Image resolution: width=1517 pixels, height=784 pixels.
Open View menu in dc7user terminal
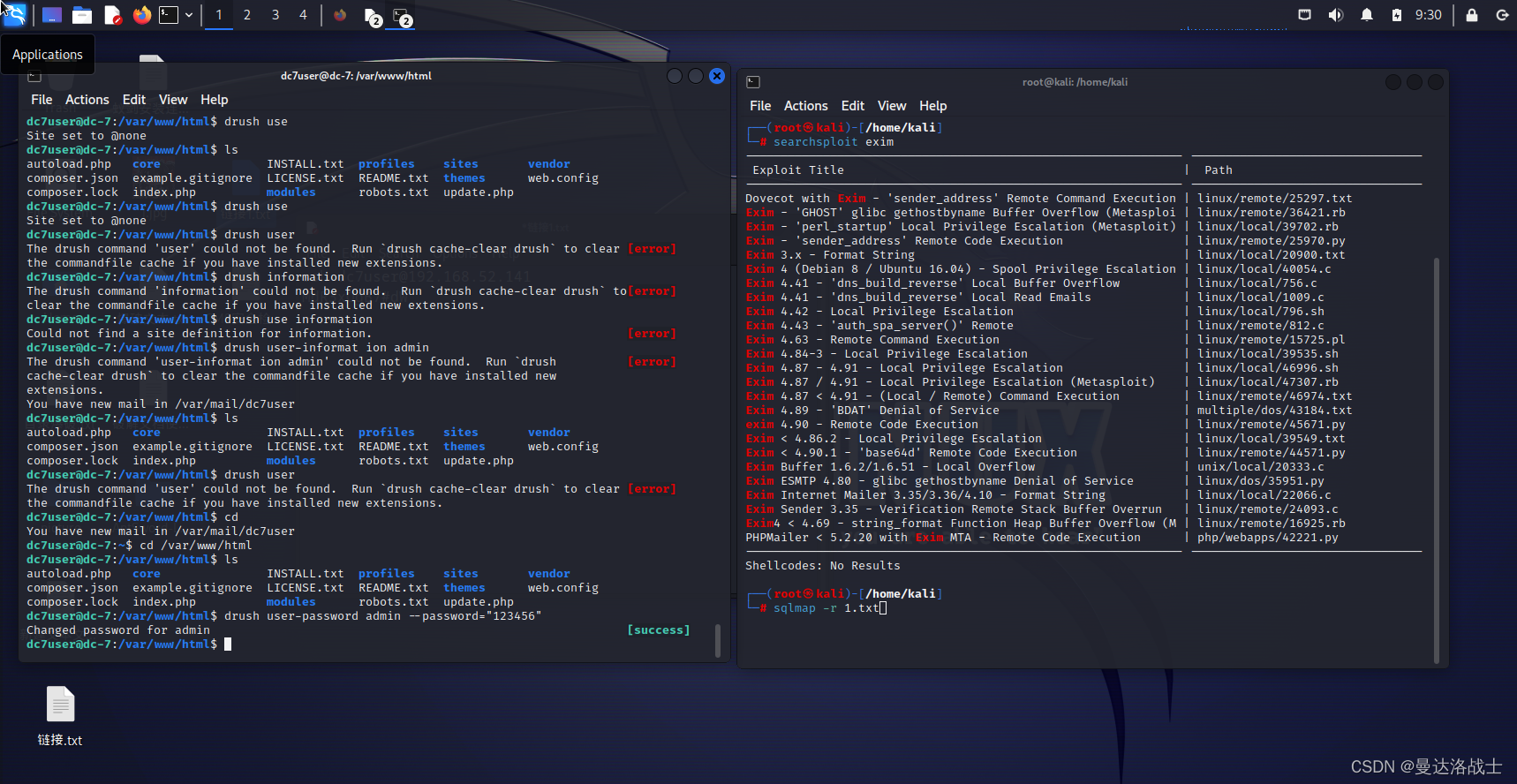173,100
